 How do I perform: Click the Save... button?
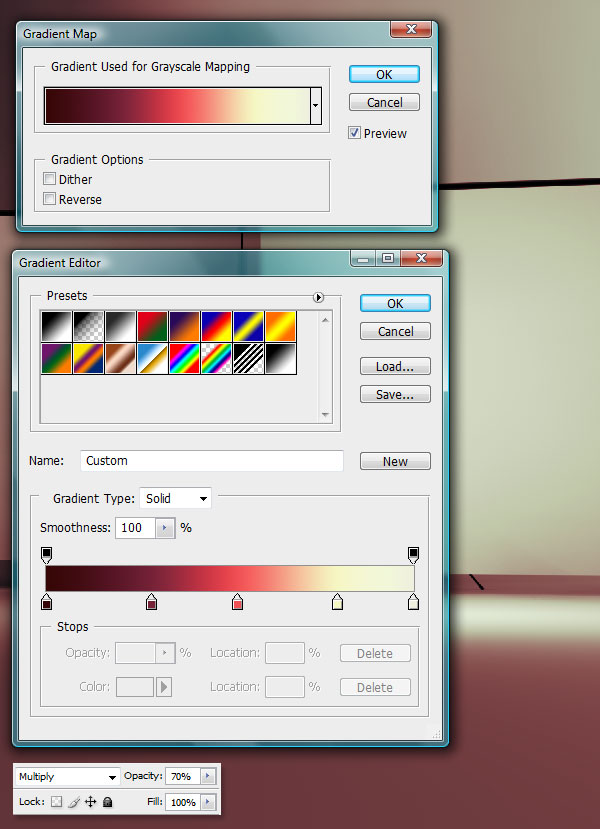click(395, 394)
